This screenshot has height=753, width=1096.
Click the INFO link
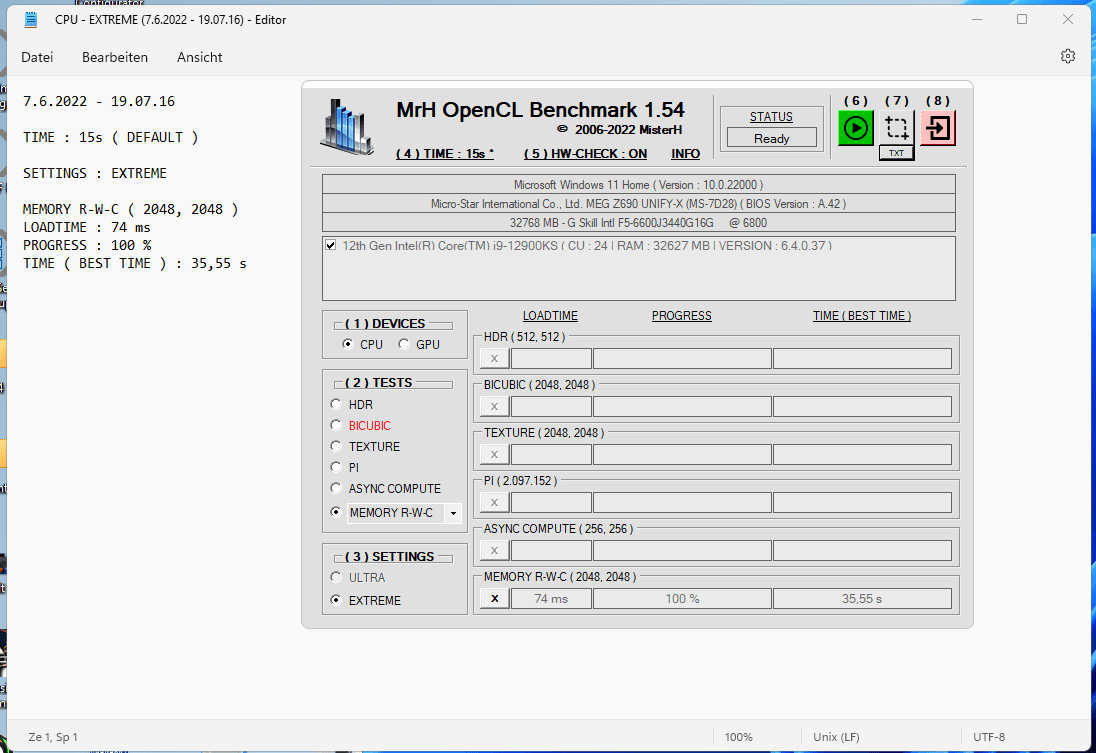685,154
